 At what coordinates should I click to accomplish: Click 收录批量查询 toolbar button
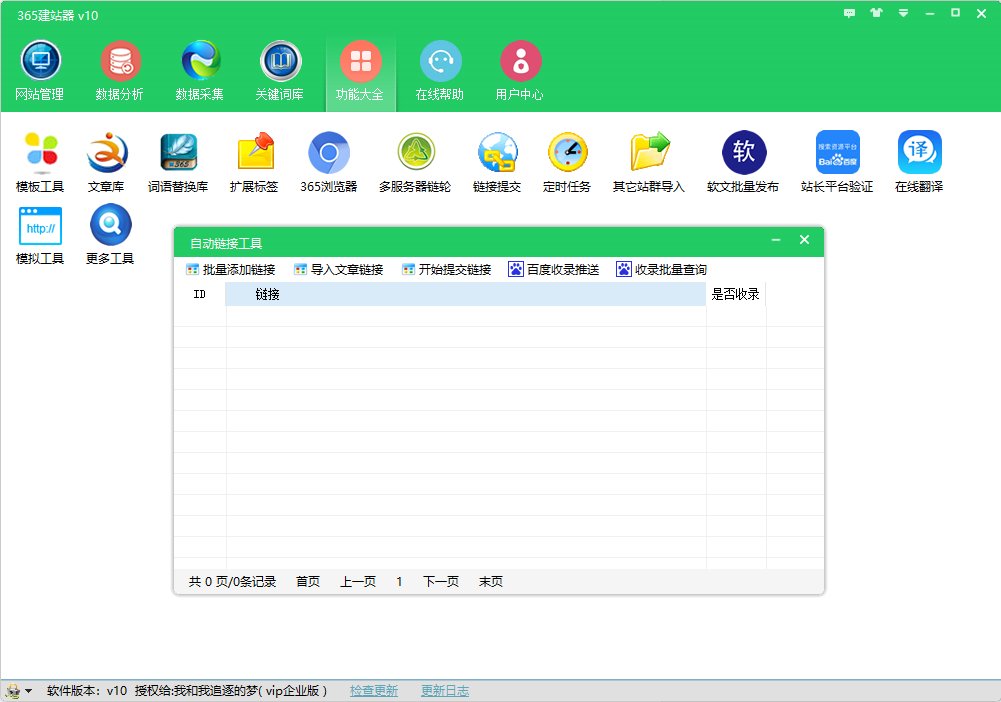pyautogui.click(x=662, y=269)
